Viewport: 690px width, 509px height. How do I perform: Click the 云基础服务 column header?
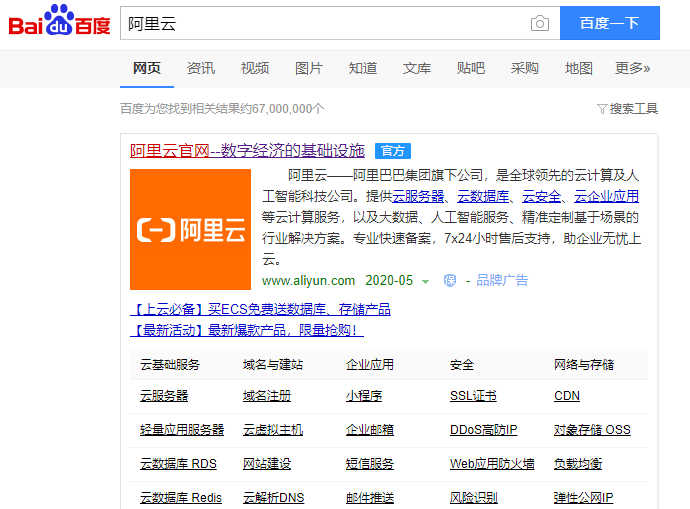170,365
